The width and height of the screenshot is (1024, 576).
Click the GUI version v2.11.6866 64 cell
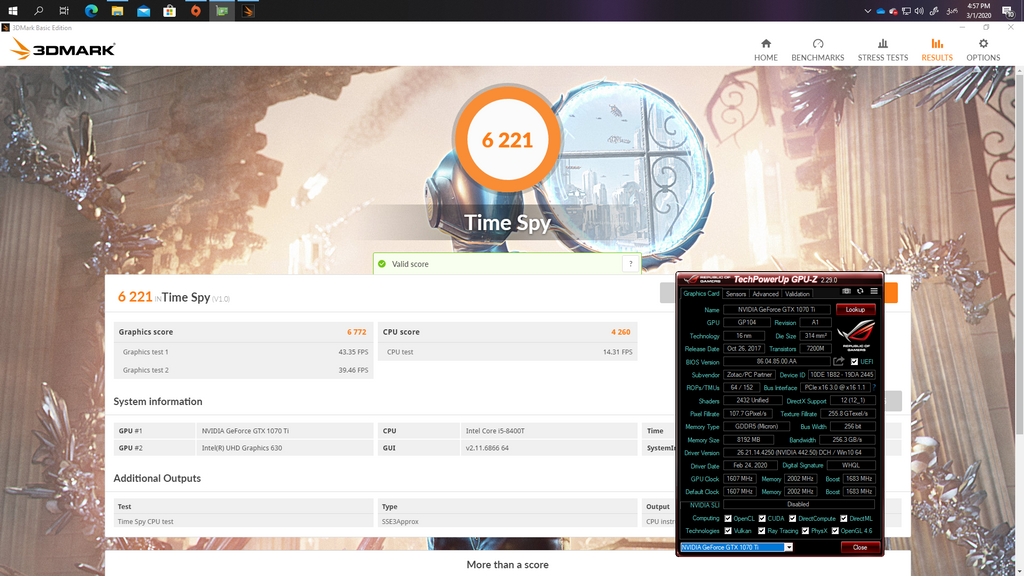(x=549, y=448)
